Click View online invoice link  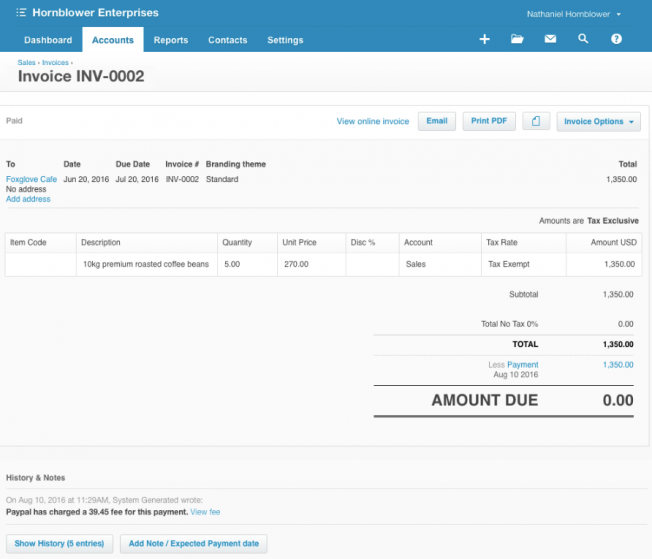tap(373, 121)
